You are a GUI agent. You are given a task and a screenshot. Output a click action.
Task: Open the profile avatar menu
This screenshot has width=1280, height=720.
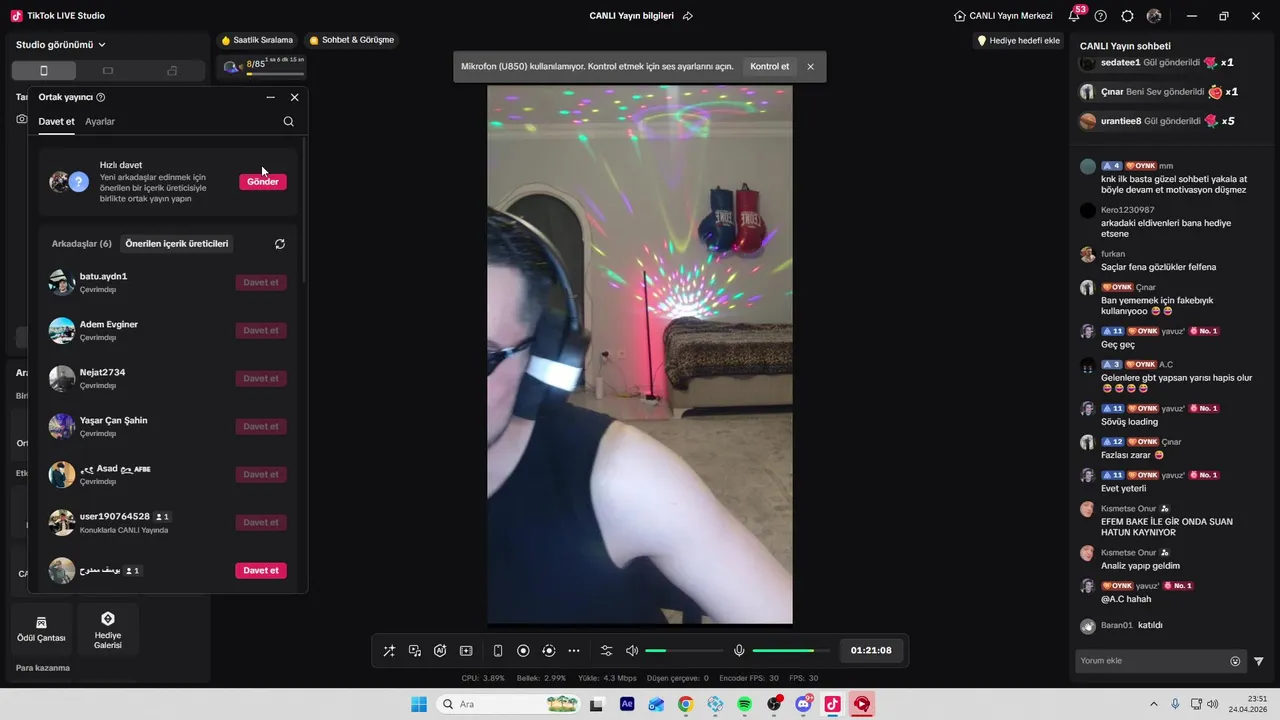coord(1154,16)
